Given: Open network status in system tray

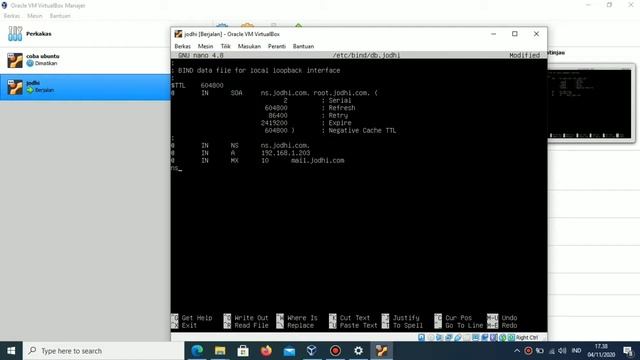Looking at the screenshot, I should 551,351.
